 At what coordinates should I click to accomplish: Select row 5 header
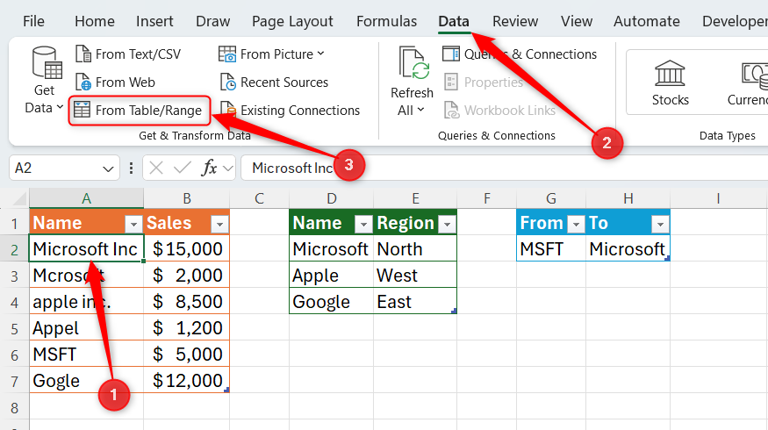pos(14,328)
